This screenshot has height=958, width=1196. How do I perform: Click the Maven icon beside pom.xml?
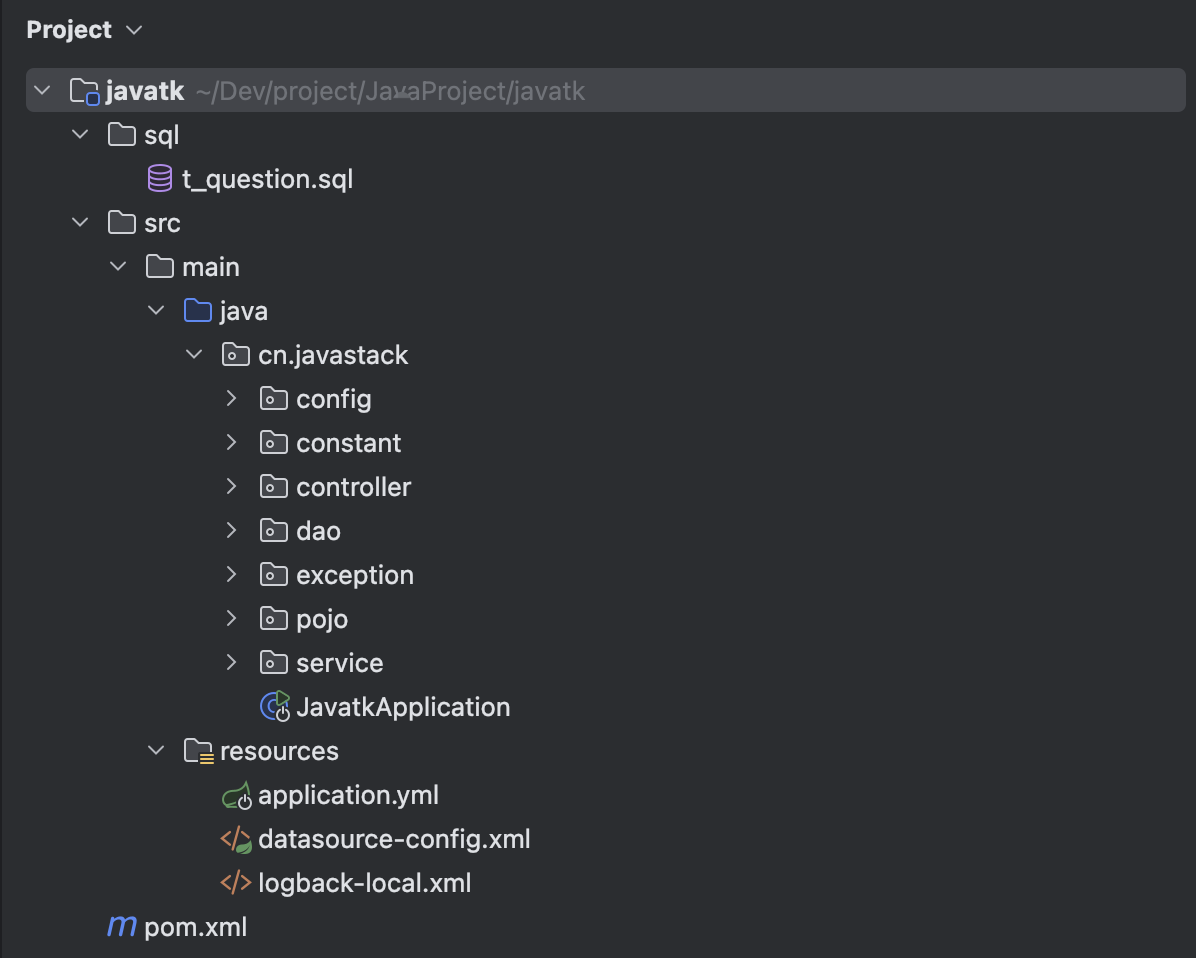pyautogui.click(x=121, y=927)
